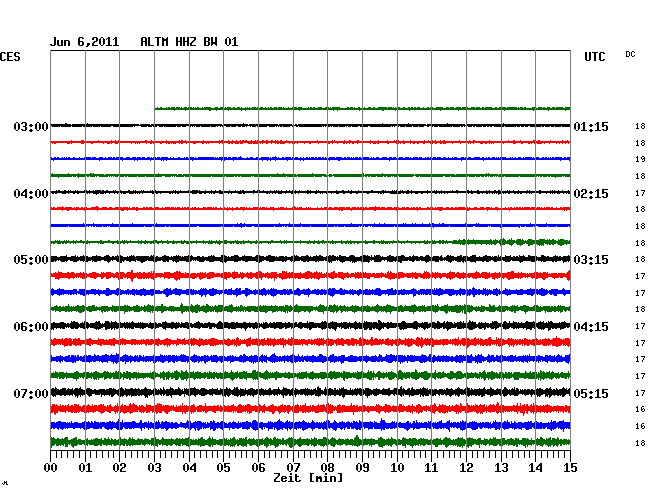Click the station title 'ALTM HHZ BW 01'
The width and height of the screenshot is (650, 494).
(x=189, y=42)
